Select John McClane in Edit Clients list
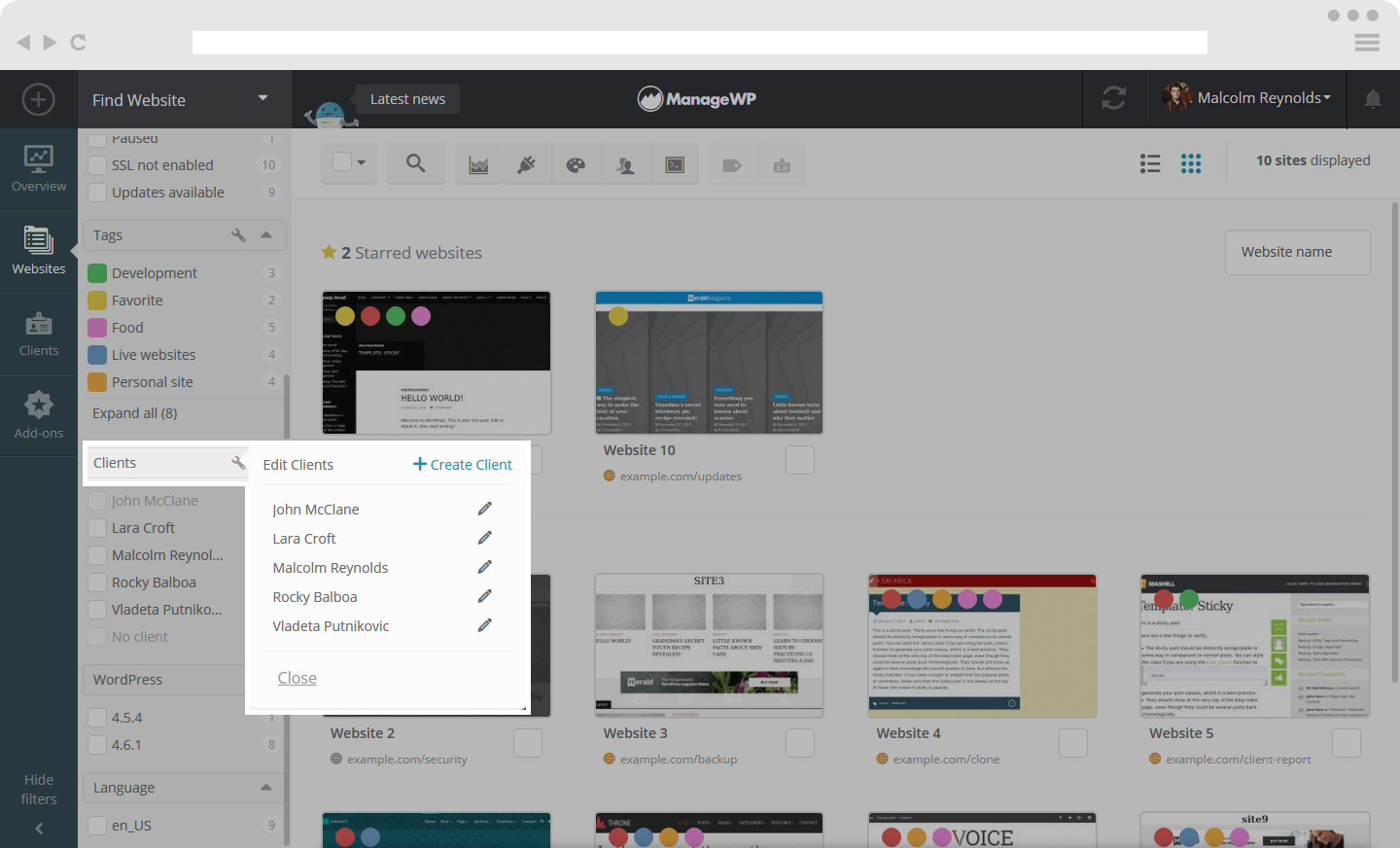 [316, 510]
